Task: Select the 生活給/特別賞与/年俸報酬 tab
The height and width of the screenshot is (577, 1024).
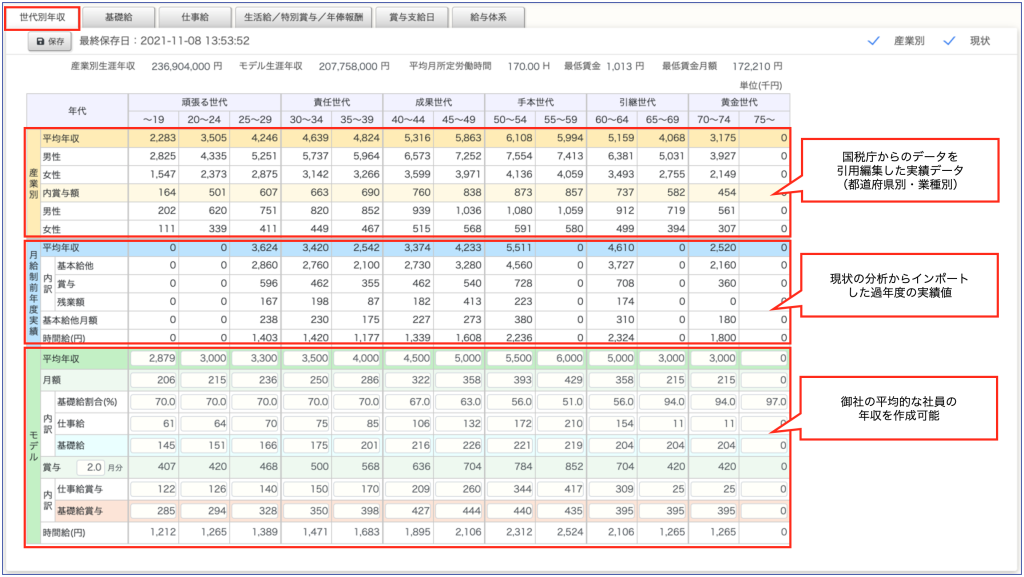Action: click(x=303, y=17)
